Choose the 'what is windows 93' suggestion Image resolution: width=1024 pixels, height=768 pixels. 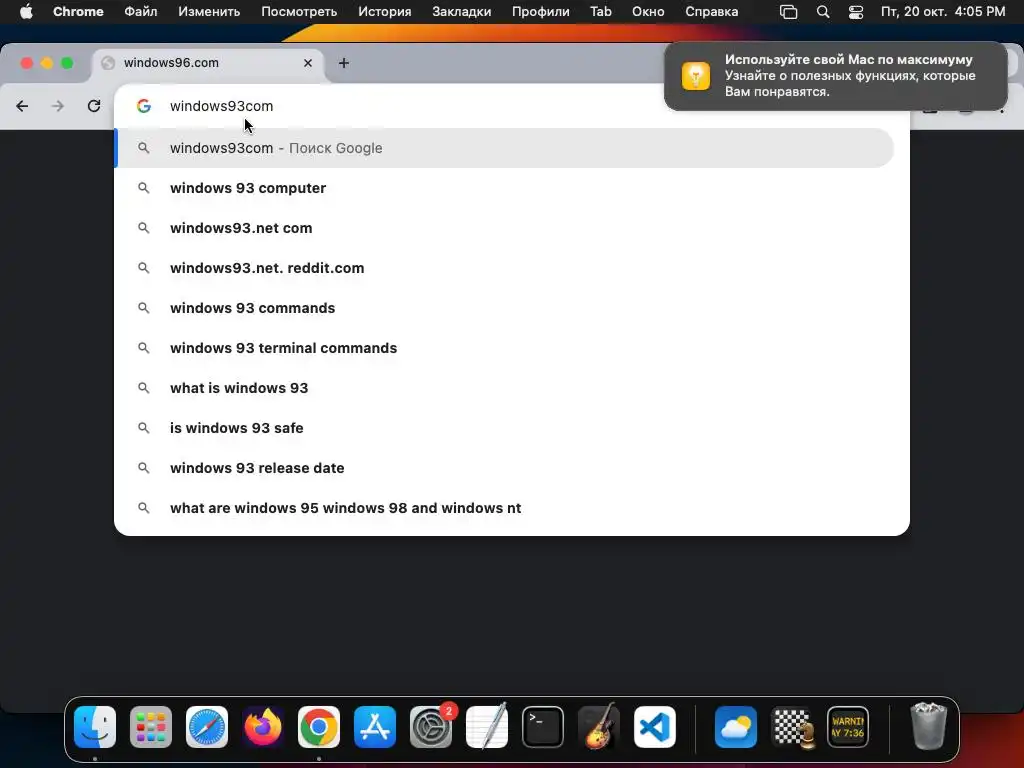[x=504, y=388]
